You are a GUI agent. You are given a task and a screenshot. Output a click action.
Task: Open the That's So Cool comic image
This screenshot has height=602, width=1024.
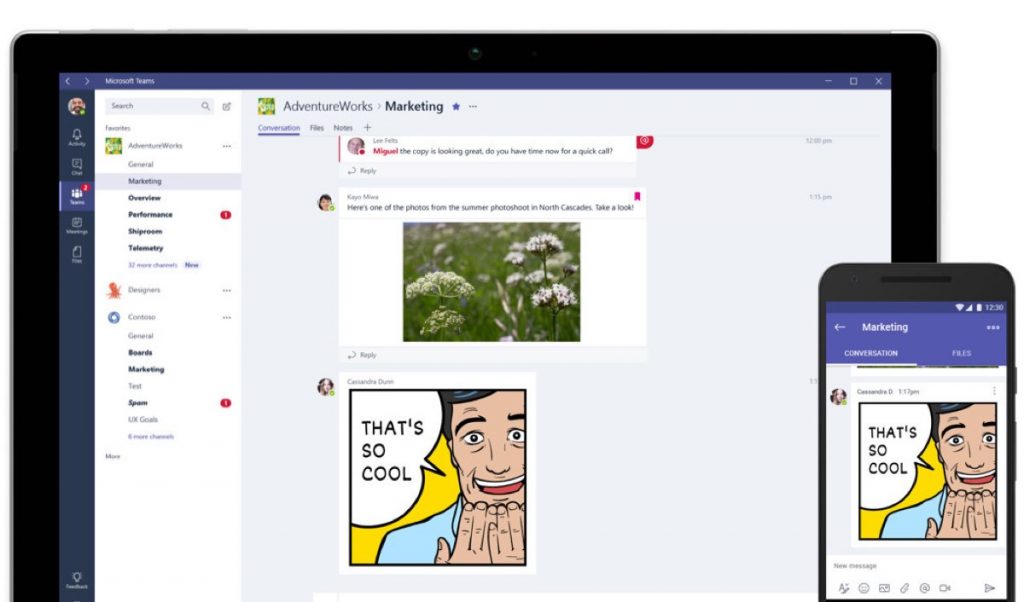pyautogui.click(x=438, y=477)
